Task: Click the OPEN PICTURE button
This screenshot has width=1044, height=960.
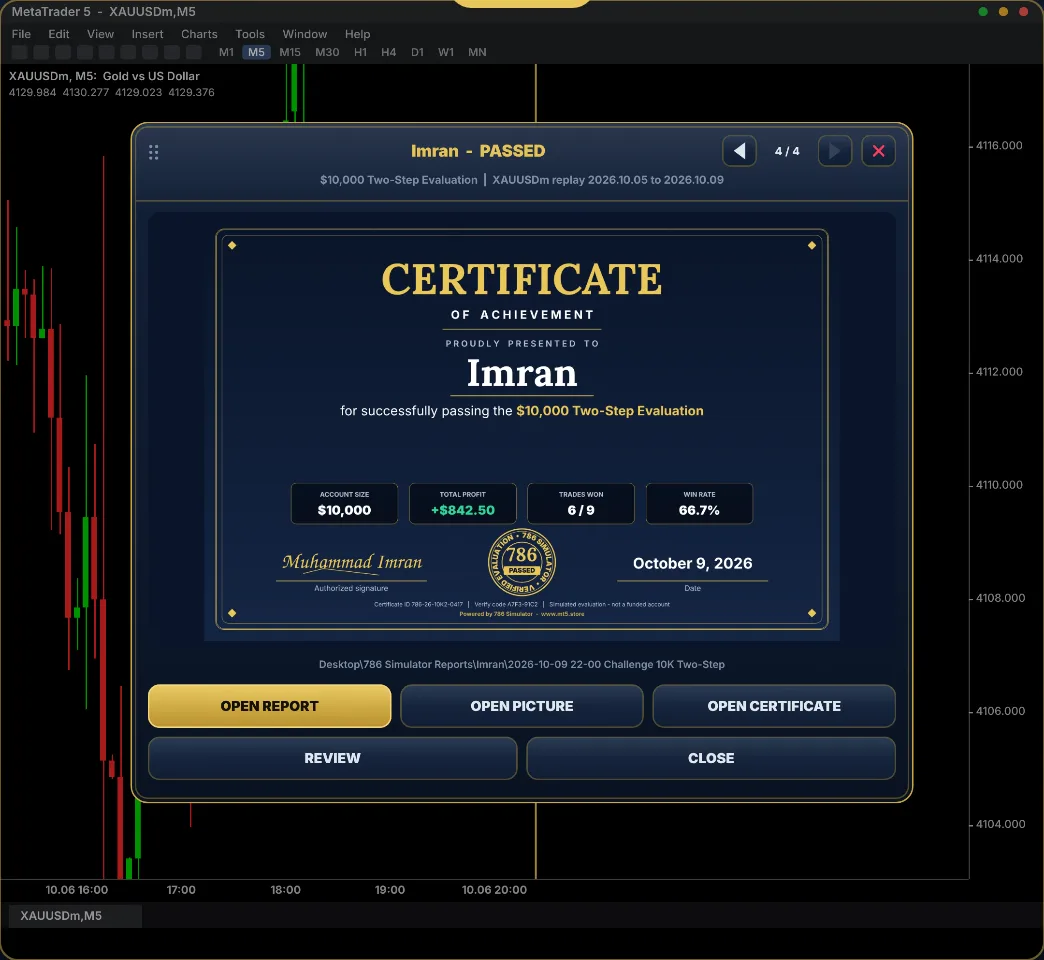Action: 522,706
